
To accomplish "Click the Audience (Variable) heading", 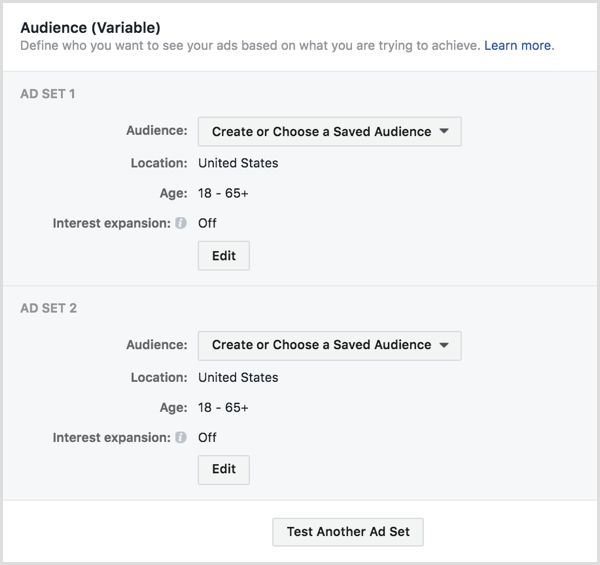I will pos(90,28).
